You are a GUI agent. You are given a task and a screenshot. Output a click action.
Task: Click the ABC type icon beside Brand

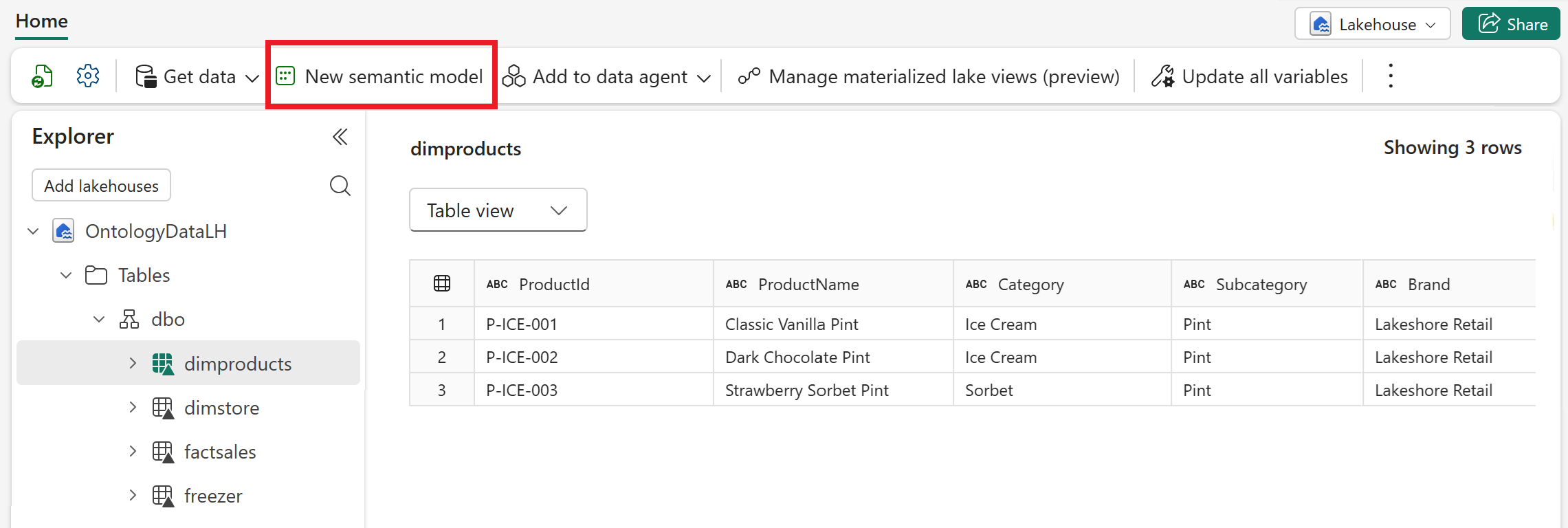click(x=1386, y=284)
